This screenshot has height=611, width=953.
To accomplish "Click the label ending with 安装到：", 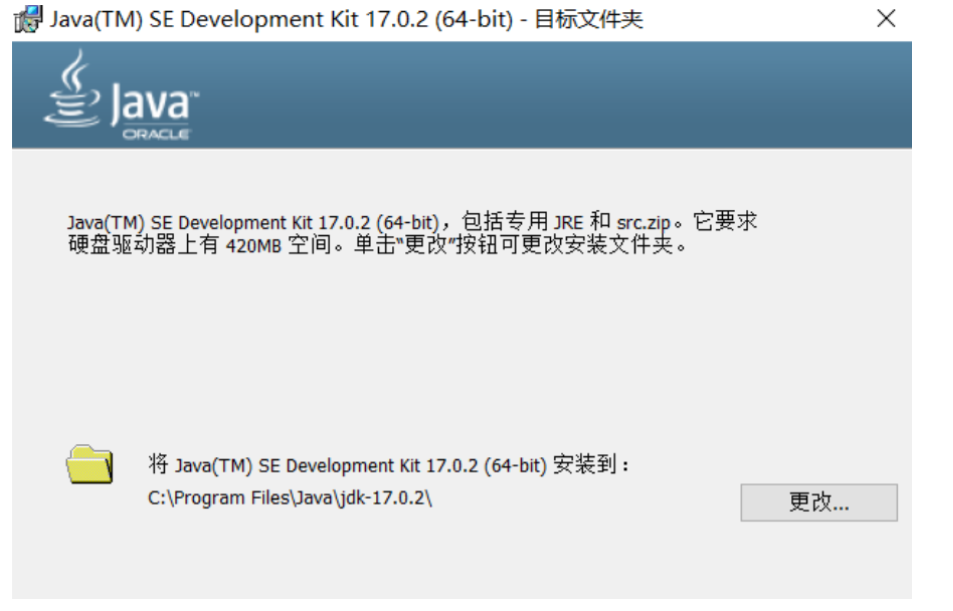I will click(388, 465).
